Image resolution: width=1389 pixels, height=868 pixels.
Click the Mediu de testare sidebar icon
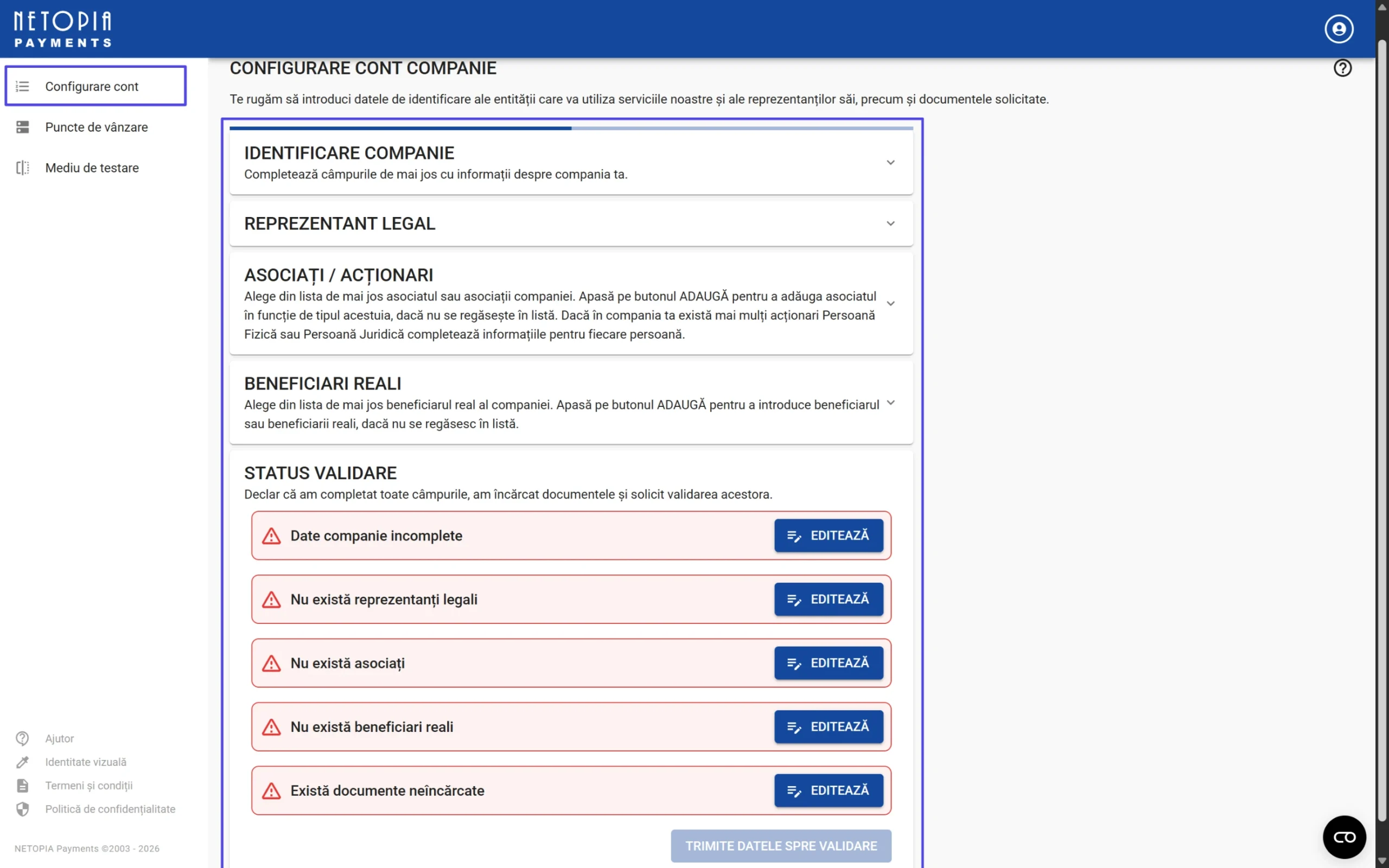[x=22, y=168]
